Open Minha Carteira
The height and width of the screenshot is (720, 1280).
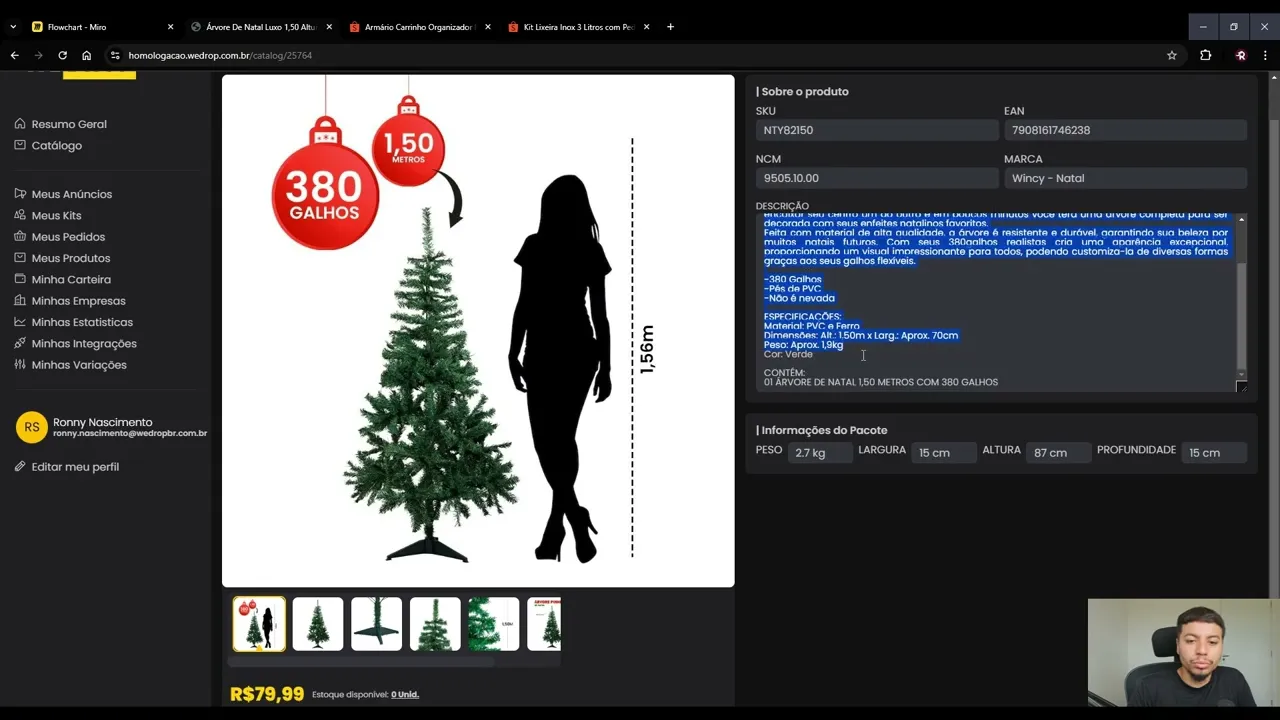[71, 280]
